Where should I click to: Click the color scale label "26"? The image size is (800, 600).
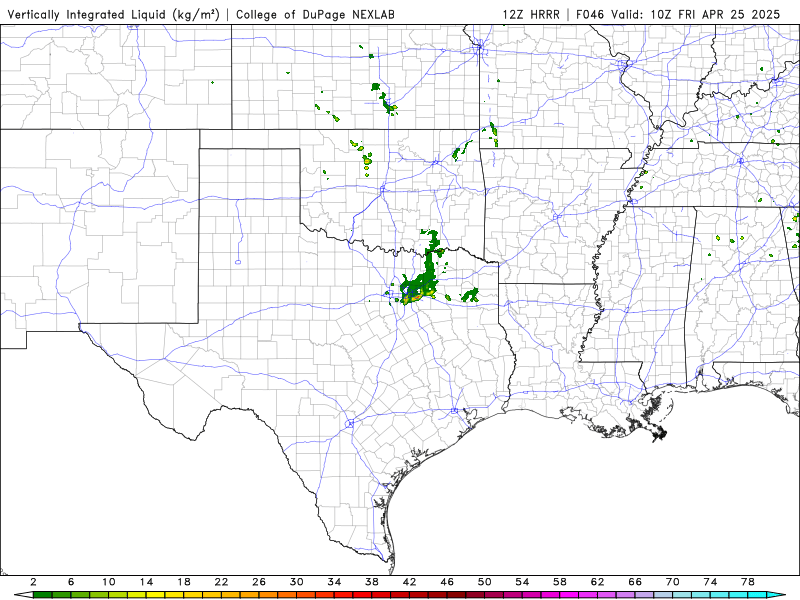[x=259, y=582]
